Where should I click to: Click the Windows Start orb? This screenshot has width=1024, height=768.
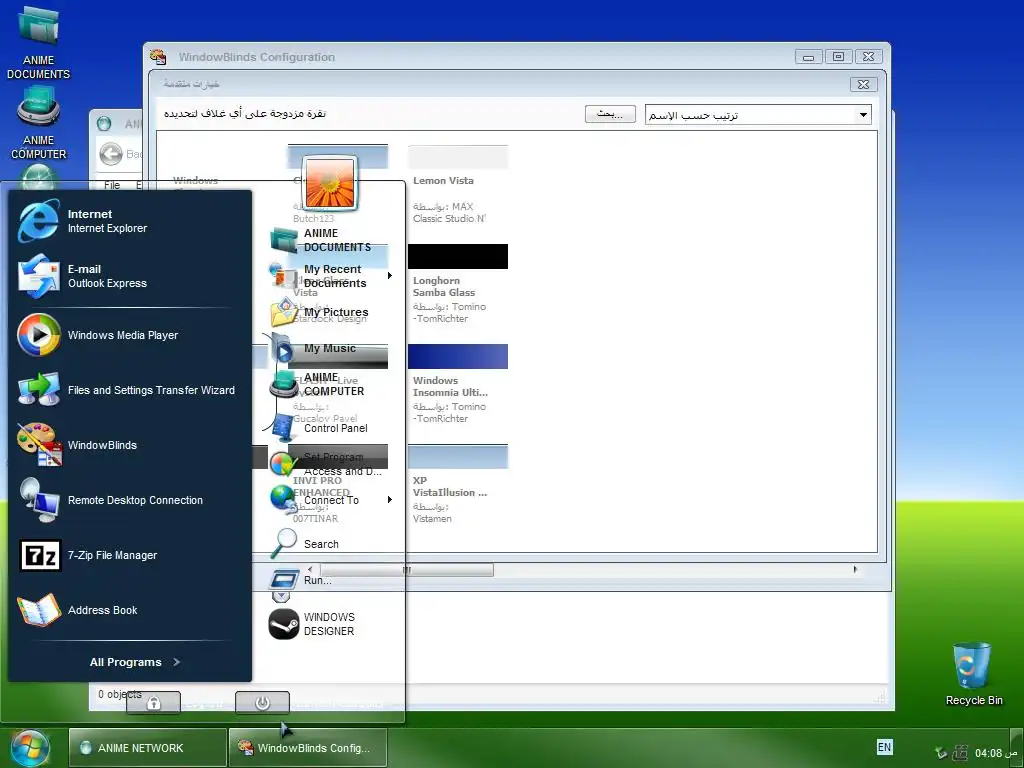29,748
